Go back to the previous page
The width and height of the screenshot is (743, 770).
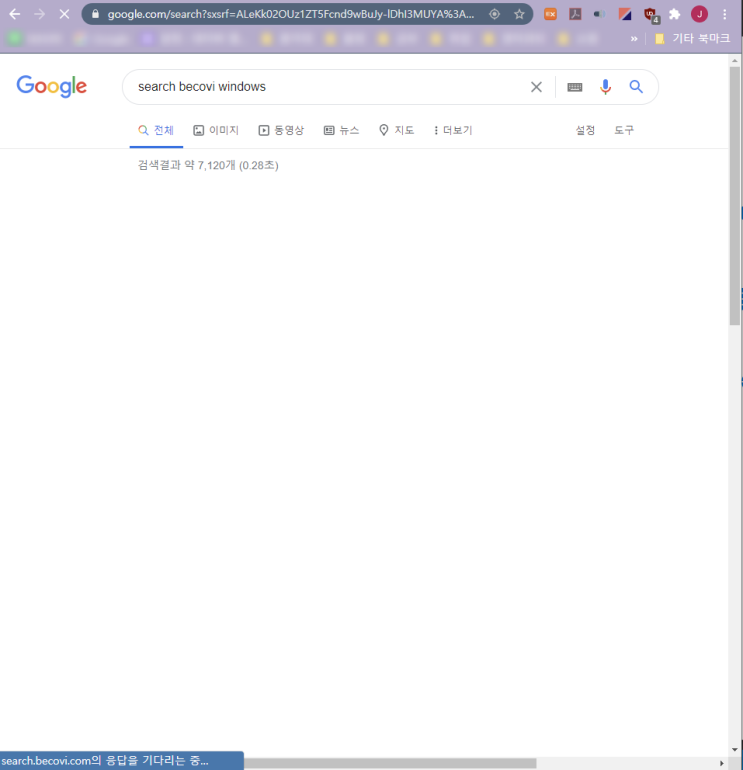(15, 14)
